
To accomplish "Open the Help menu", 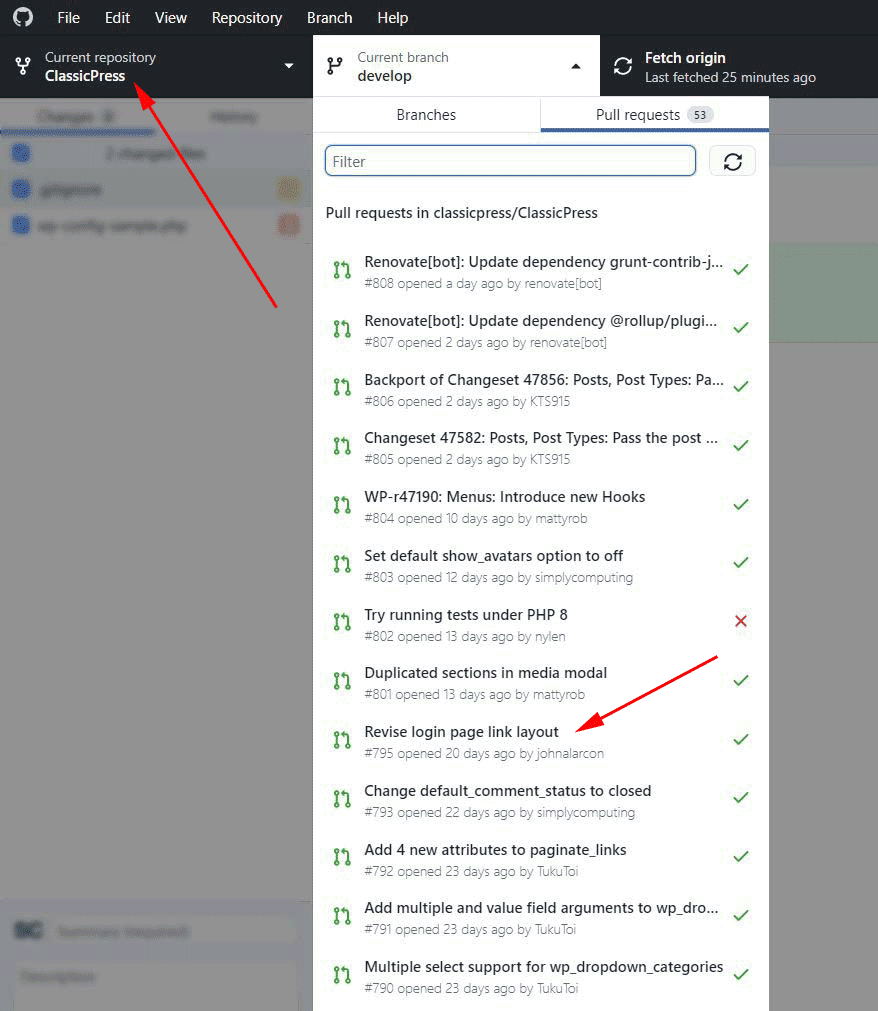I will pos(393,17).
